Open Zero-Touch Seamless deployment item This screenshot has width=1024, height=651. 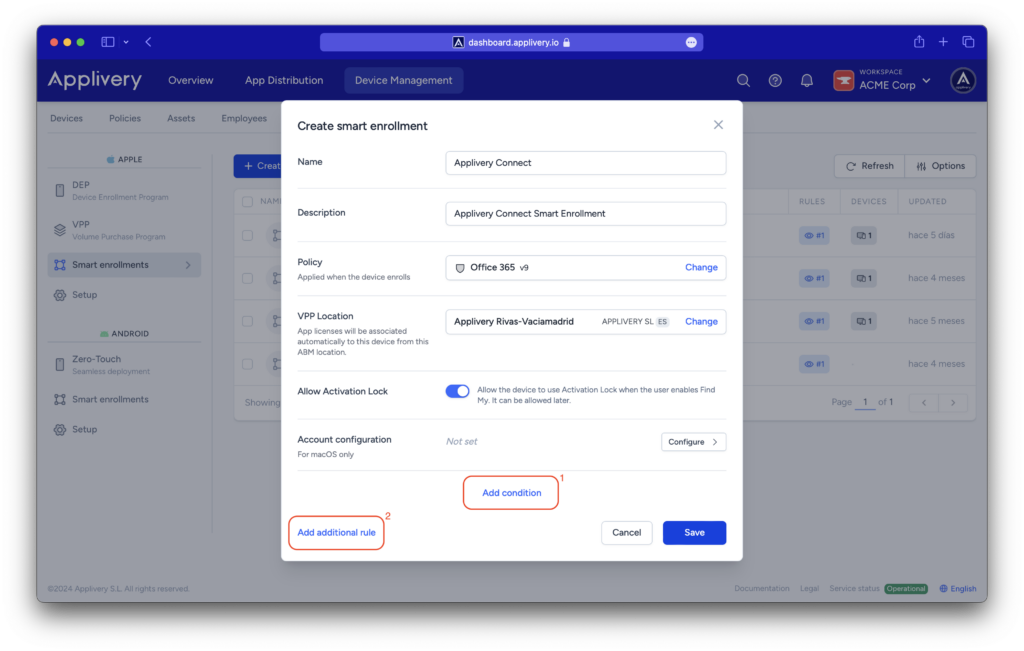(124, 364)
